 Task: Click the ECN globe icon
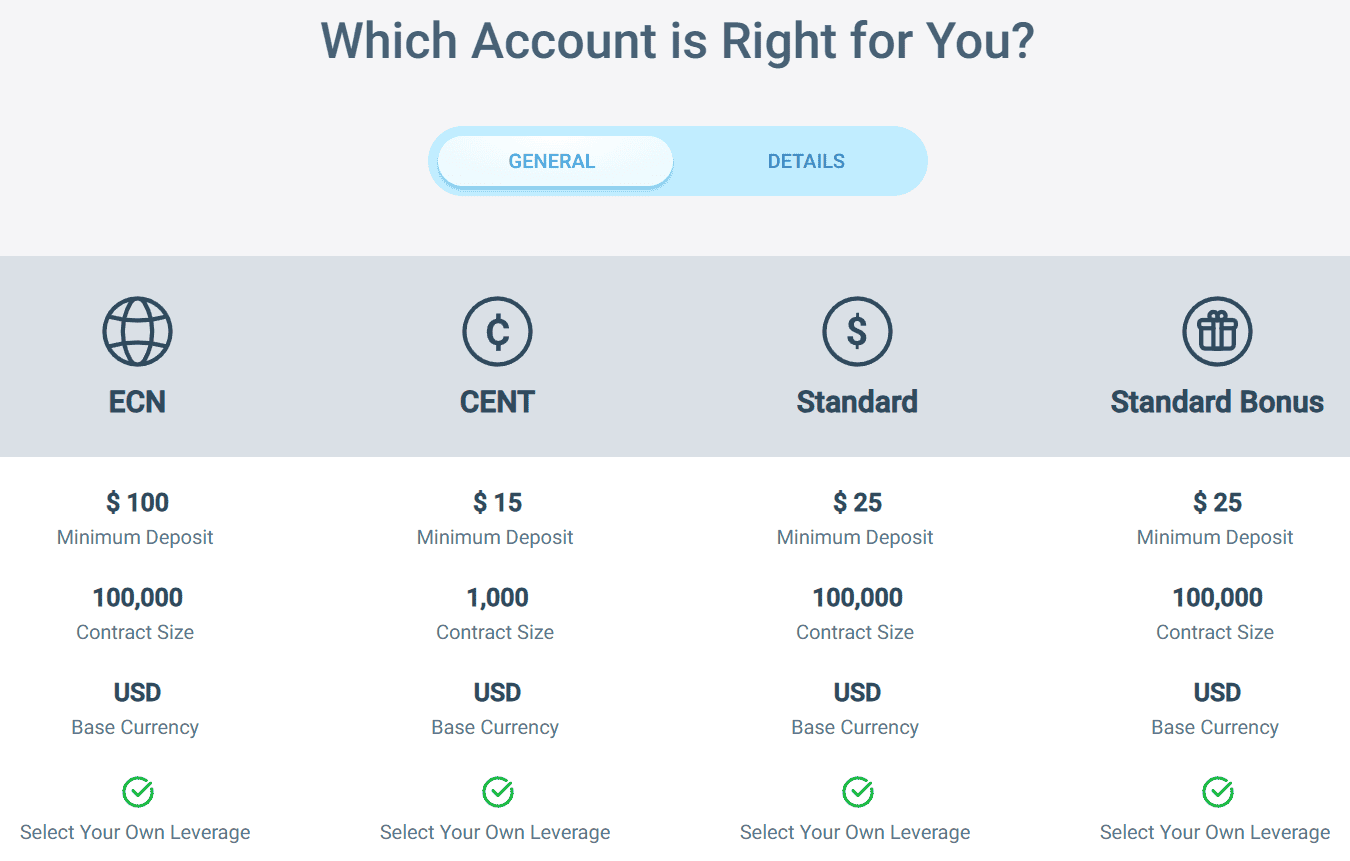point(137,331)
